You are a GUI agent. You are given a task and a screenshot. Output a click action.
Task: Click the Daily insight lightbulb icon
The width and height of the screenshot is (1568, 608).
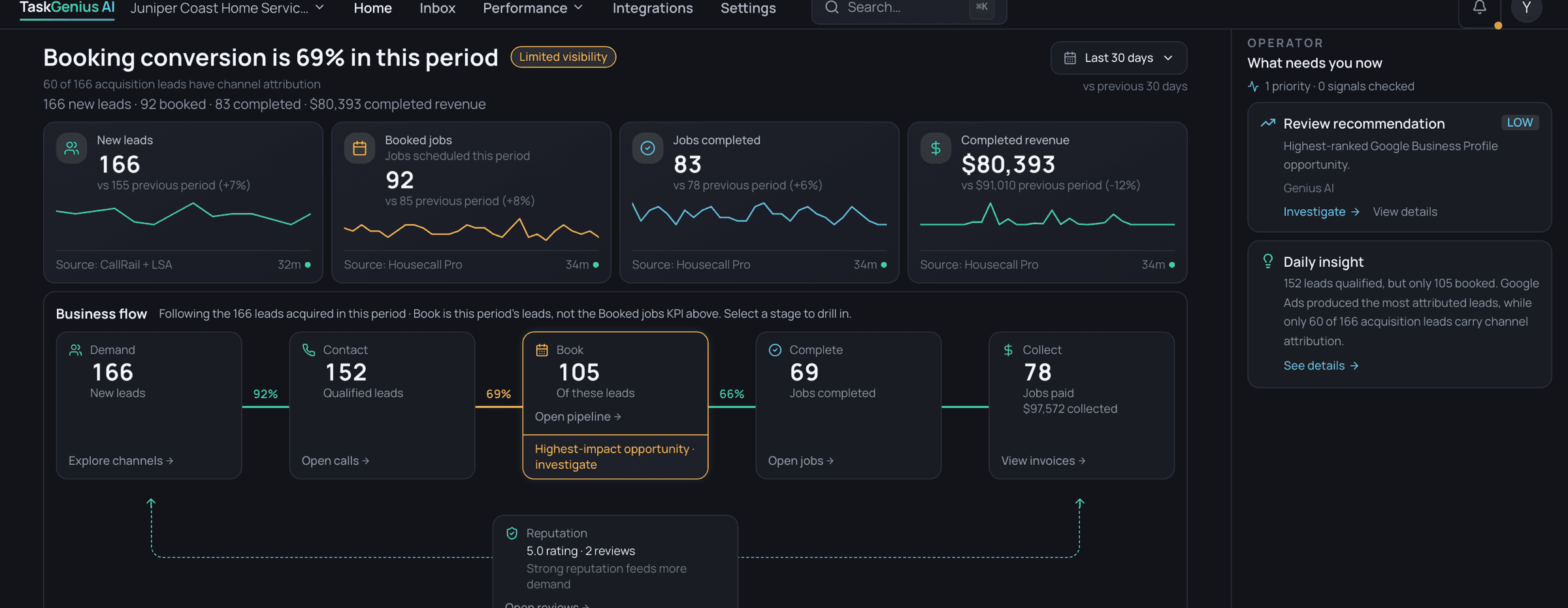(x=1268, y=262)
